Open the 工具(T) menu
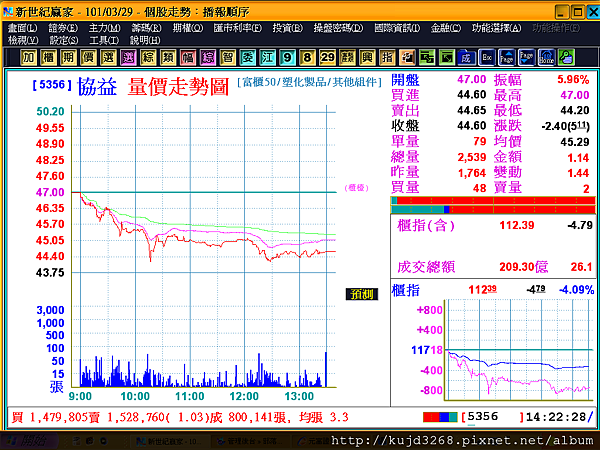This screenshot has height=450, width=600. click(x=104, y=40)
